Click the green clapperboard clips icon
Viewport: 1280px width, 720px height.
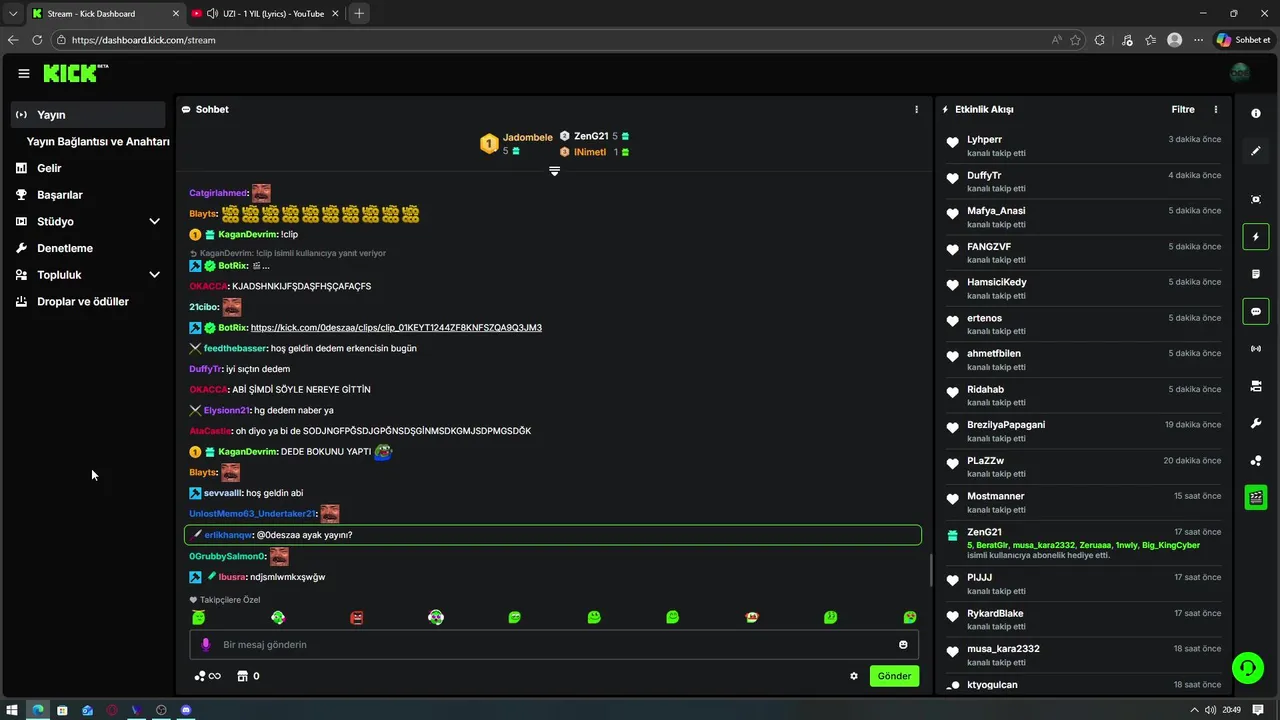coord(1256,497)
